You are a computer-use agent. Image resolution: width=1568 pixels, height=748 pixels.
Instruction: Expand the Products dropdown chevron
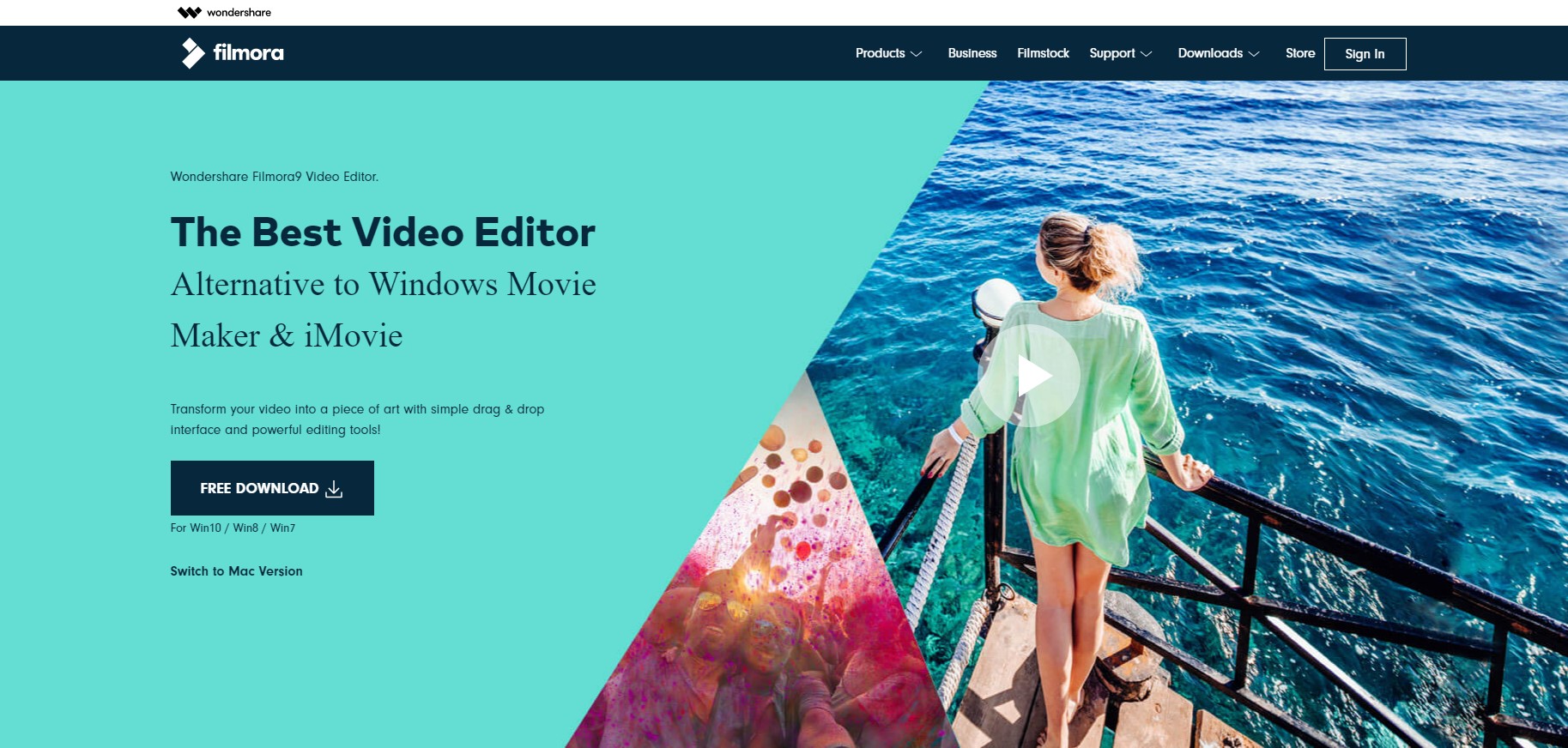(917, 53)
